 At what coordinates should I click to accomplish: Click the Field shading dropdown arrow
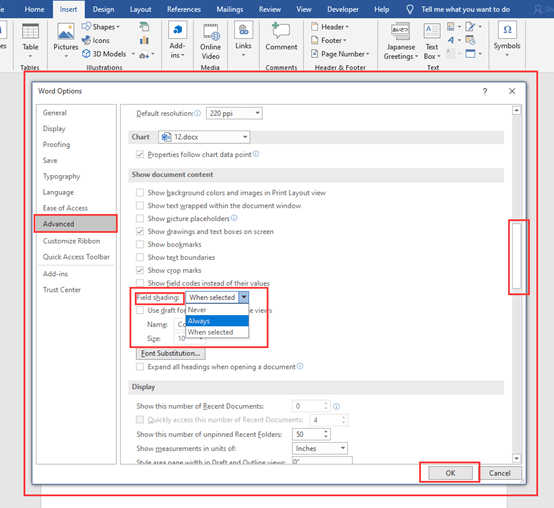pyautogui.click(x=244, y=297)
